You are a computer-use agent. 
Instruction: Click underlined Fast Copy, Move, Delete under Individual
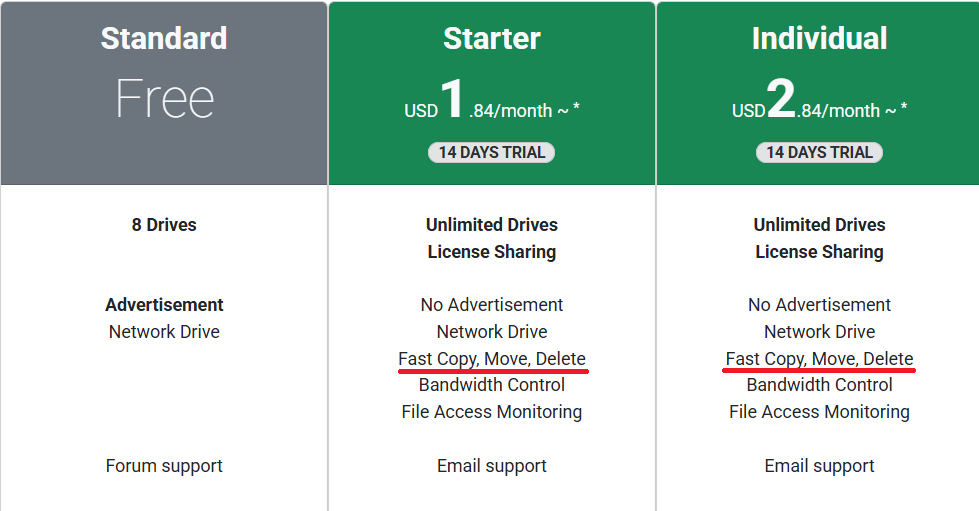(x=819, y=359)
